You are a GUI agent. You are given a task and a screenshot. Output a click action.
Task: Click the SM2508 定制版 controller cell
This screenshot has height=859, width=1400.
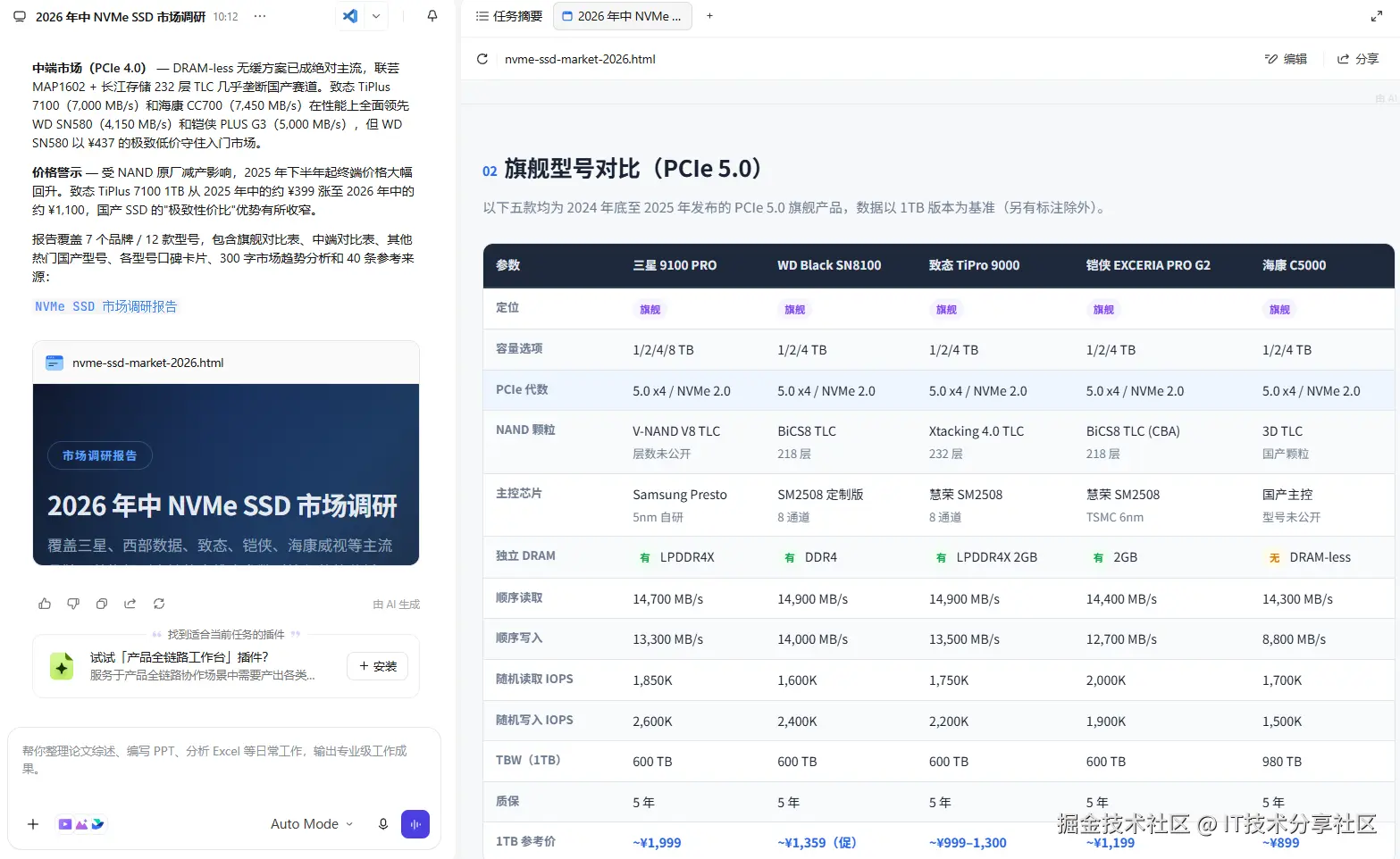click(820, 495)
